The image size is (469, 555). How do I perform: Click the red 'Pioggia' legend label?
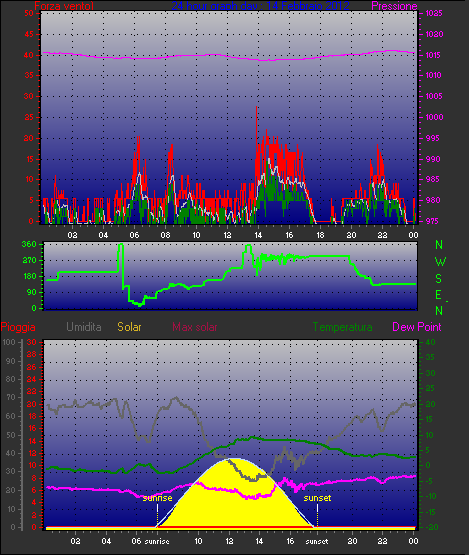coord(18,327)
